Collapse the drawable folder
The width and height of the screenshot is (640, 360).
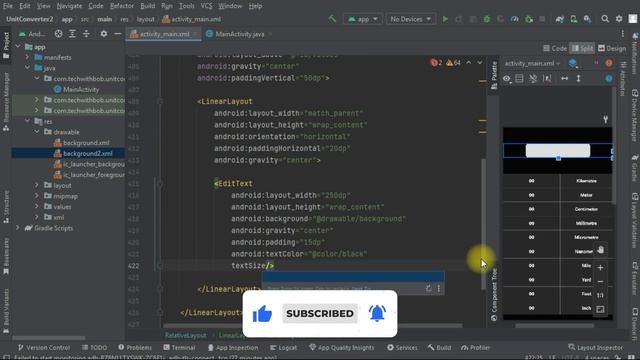tap(37, 132)
